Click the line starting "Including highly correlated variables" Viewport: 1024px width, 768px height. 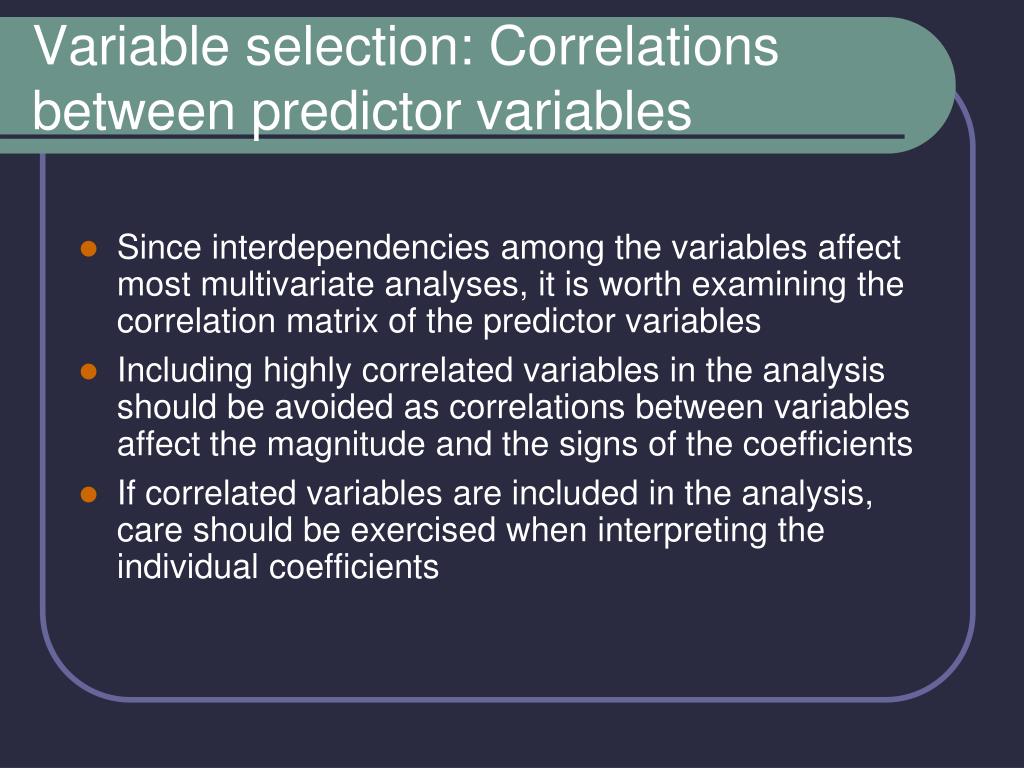(501, 370)
